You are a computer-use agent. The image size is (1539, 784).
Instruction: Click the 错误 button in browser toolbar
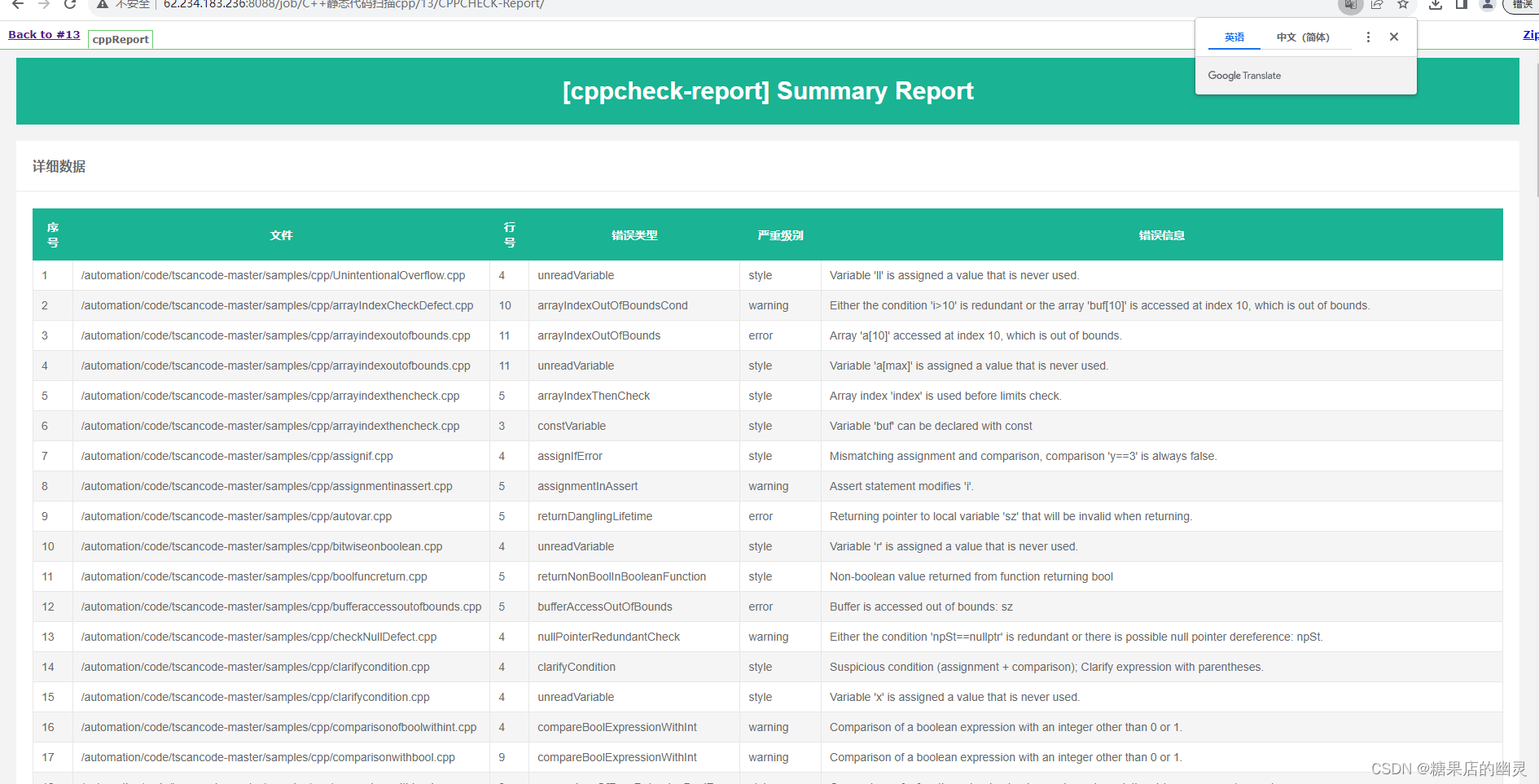point(1521,4)
